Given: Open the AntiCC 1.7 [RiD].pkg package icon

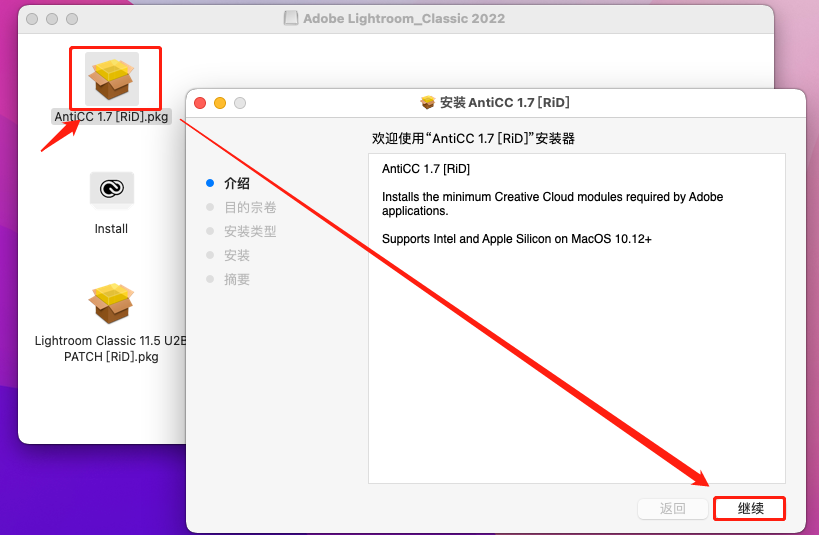Looking at the screenshot, I should [x=112, y=79].
